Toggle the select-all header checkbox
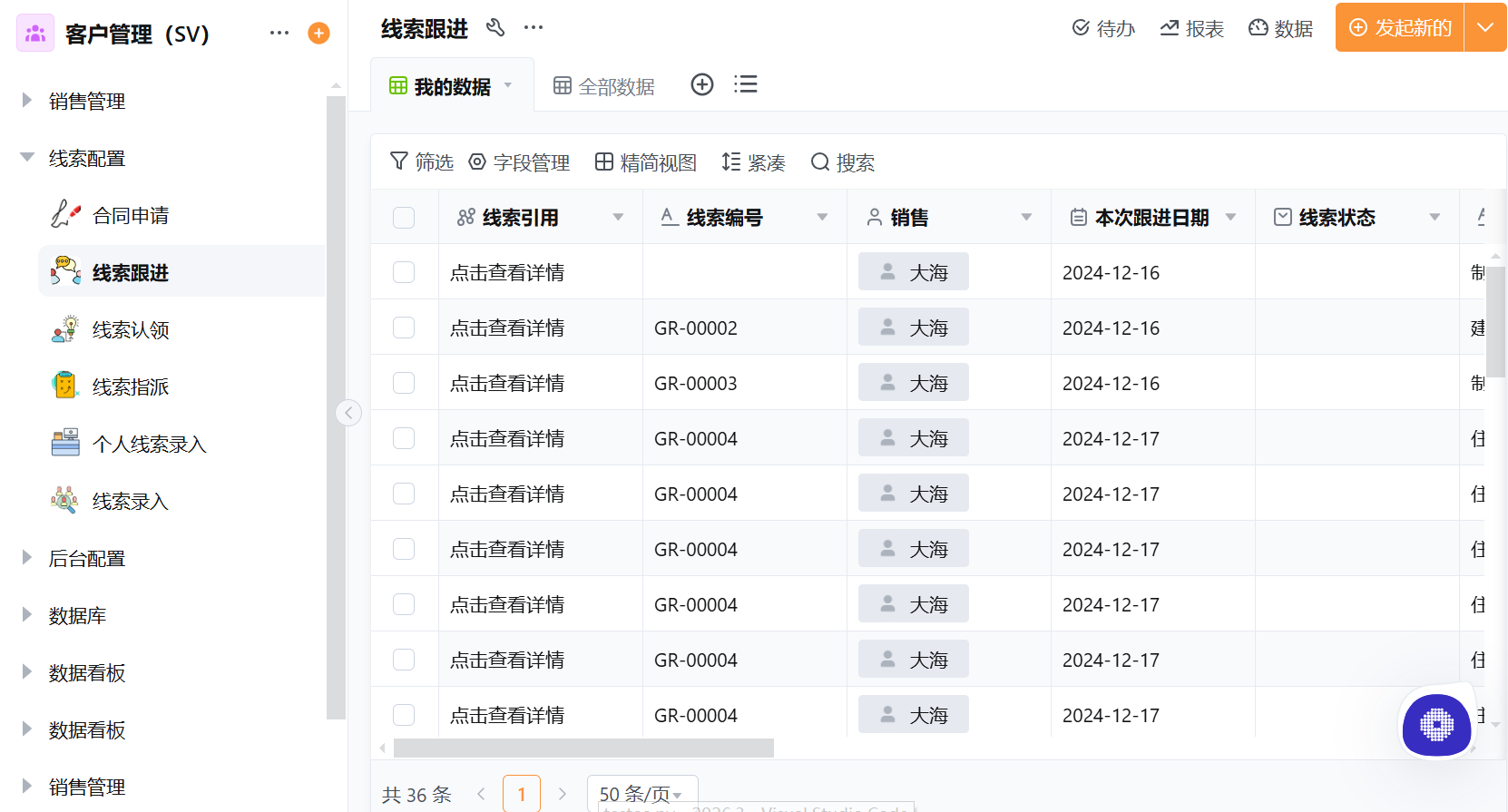Image resolution: width=1508 pixels, height=812 pixels. (x=404, y=218)
